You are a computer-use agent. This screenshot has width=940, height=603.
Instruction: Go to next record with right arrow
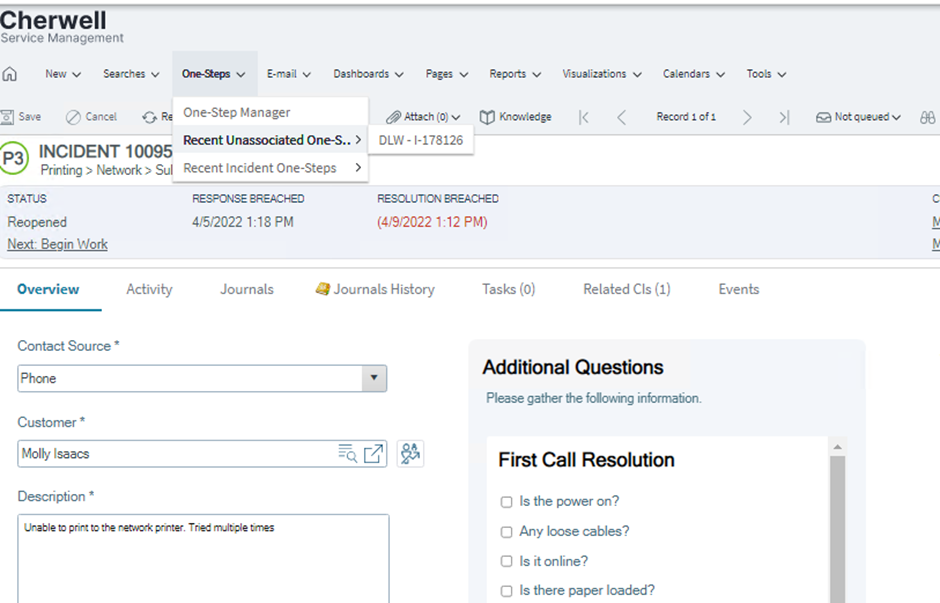747,116
